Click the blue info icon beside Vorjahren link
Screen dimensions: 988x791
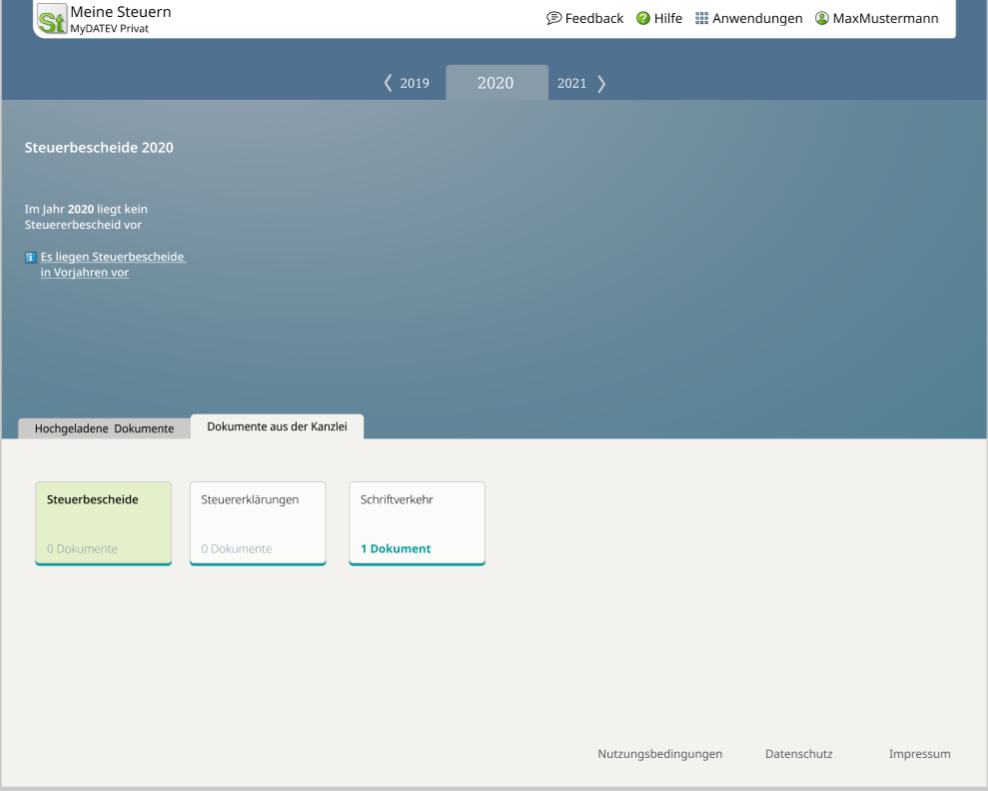30,257
